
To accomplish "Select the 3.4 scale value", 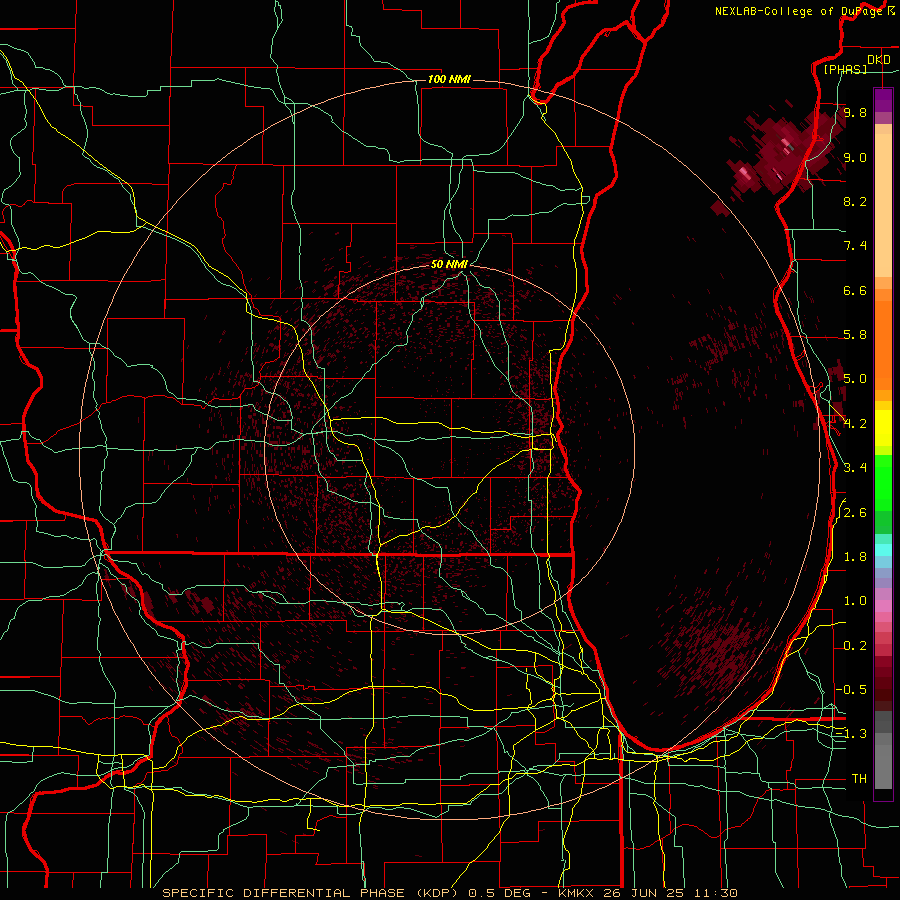I will pos(855,468).
